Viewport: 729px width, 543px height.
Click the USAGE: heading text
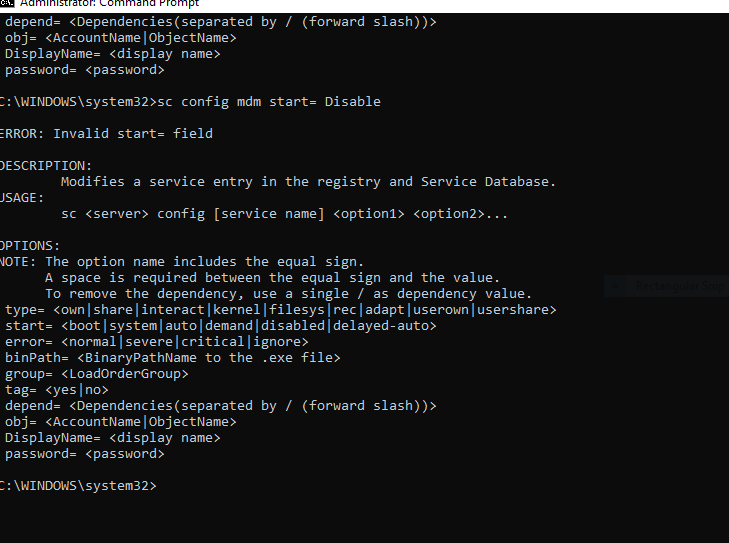[22, 198]
